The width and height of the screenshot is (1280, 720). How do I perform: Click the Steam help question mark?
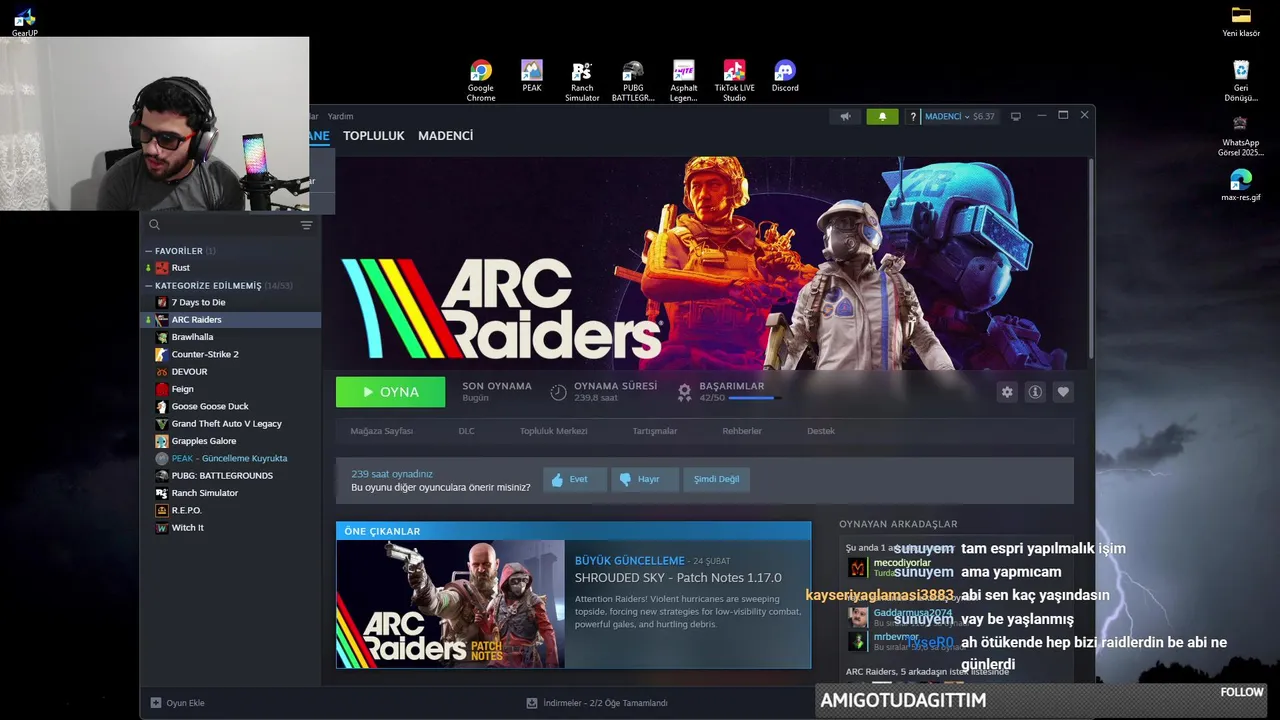[x=912, y=117]
